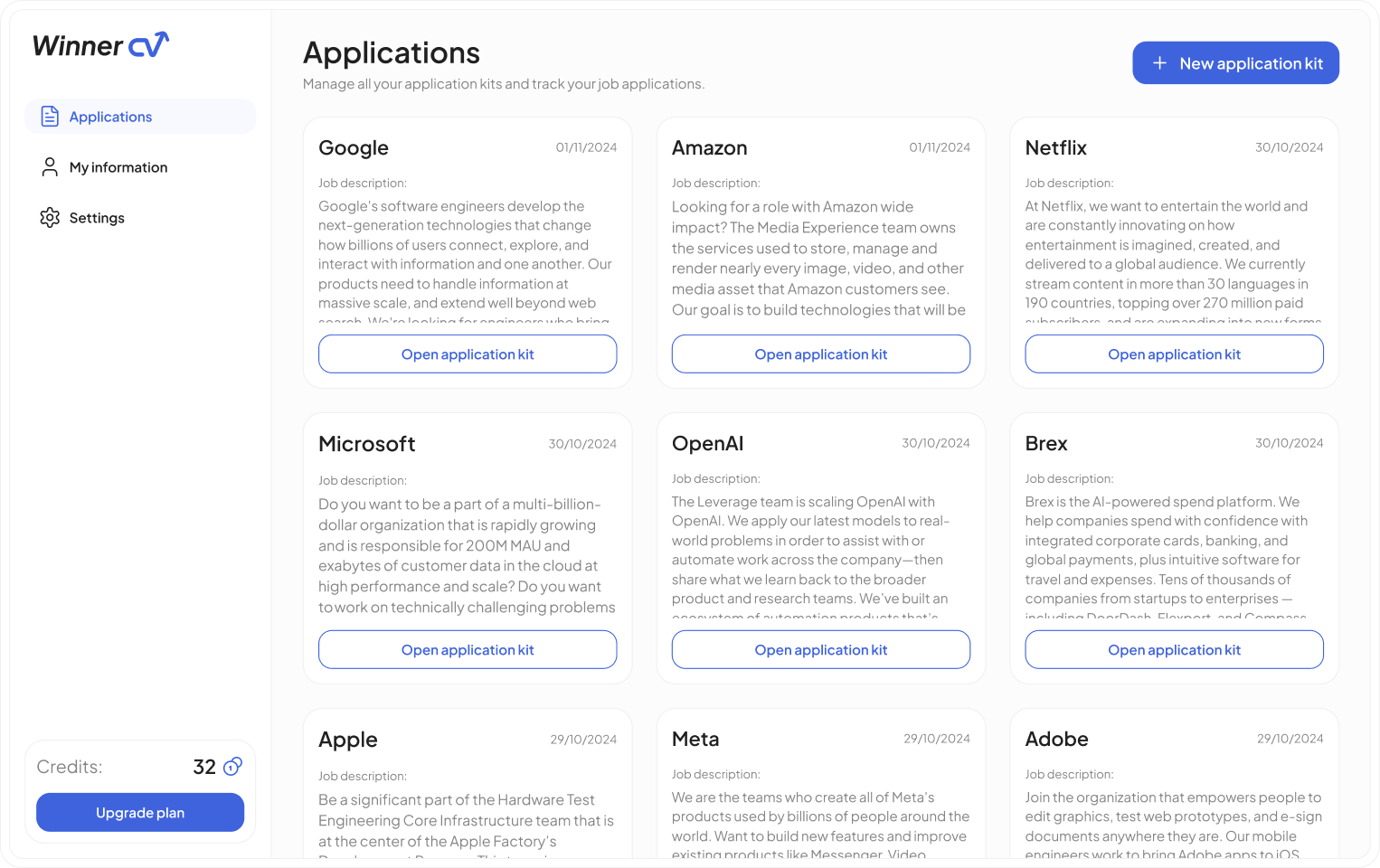Open application kit for Netflix
1380x868 pixels.
pyautogui.click(x=1174, y=354)
